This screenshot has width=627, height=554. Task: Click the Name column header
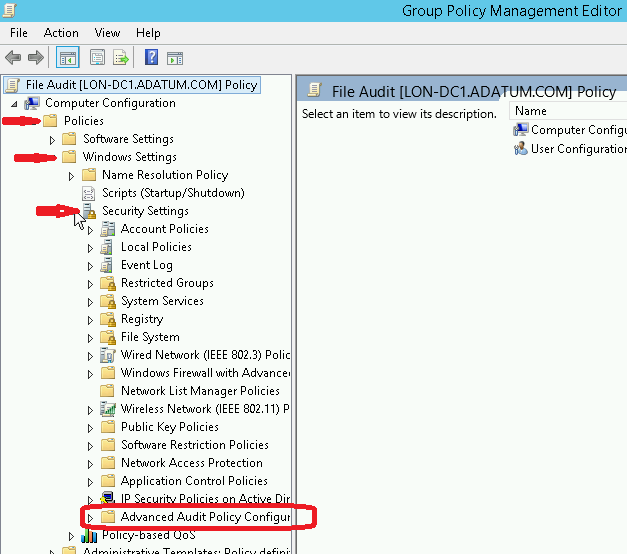click(x=568, y=111)
